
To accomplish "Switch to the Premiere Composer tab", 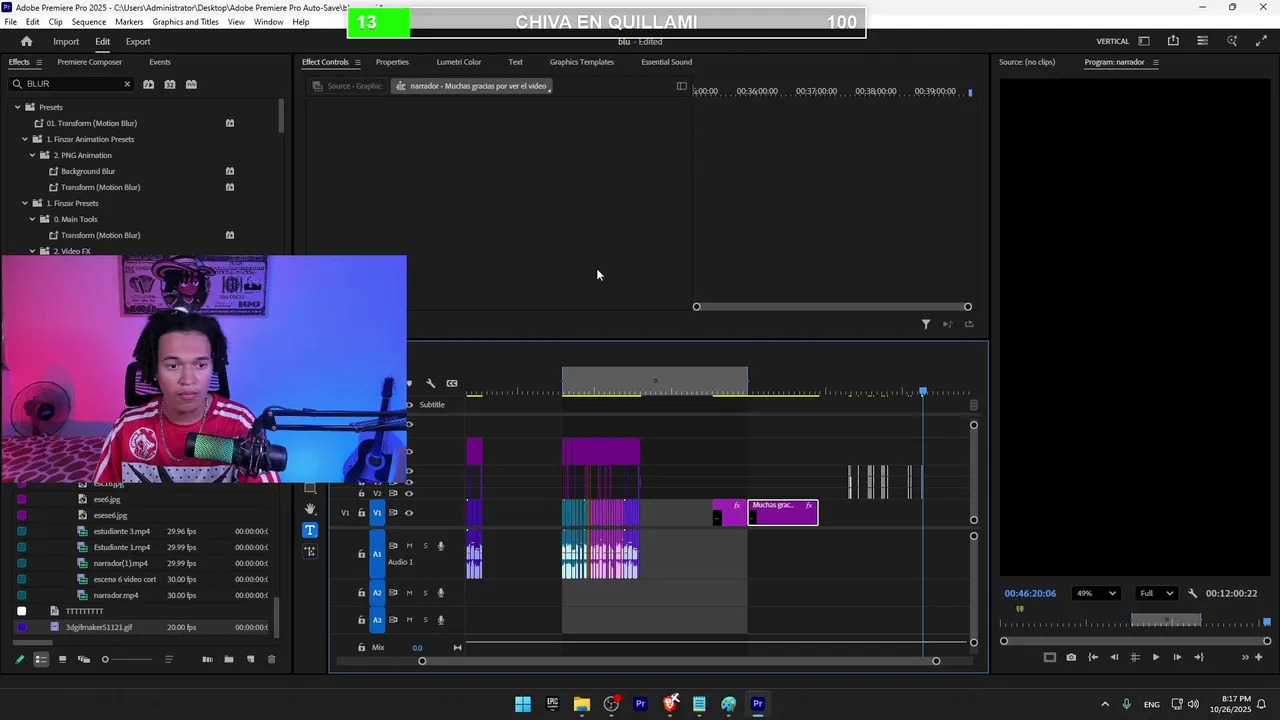I will [x=89, y=62].
